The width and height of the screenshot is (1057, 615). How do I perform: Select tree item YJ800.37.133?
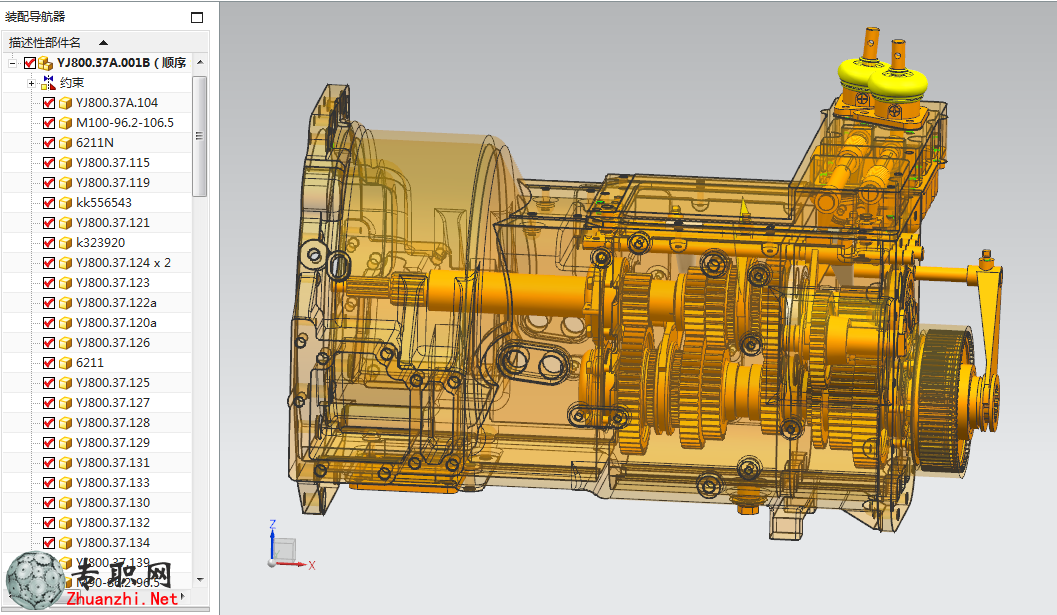tap(98, 483)
